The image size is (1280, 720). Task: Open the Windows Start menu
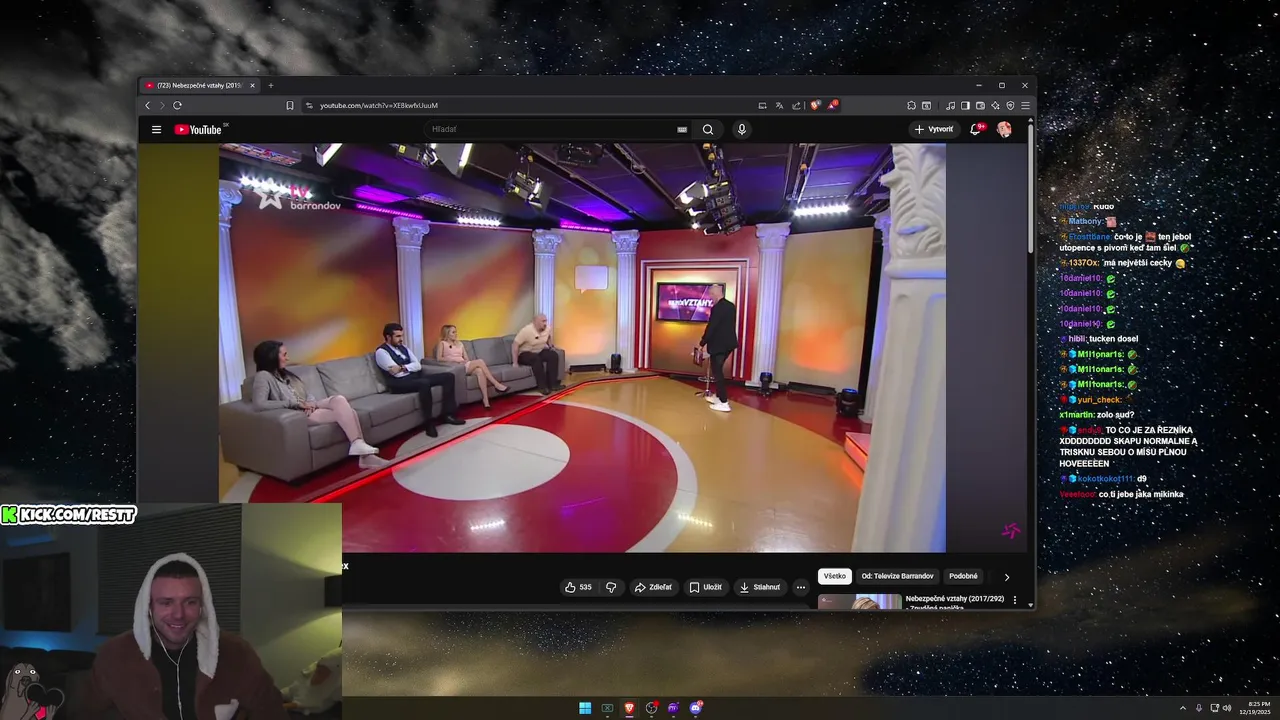coord(585,708)
